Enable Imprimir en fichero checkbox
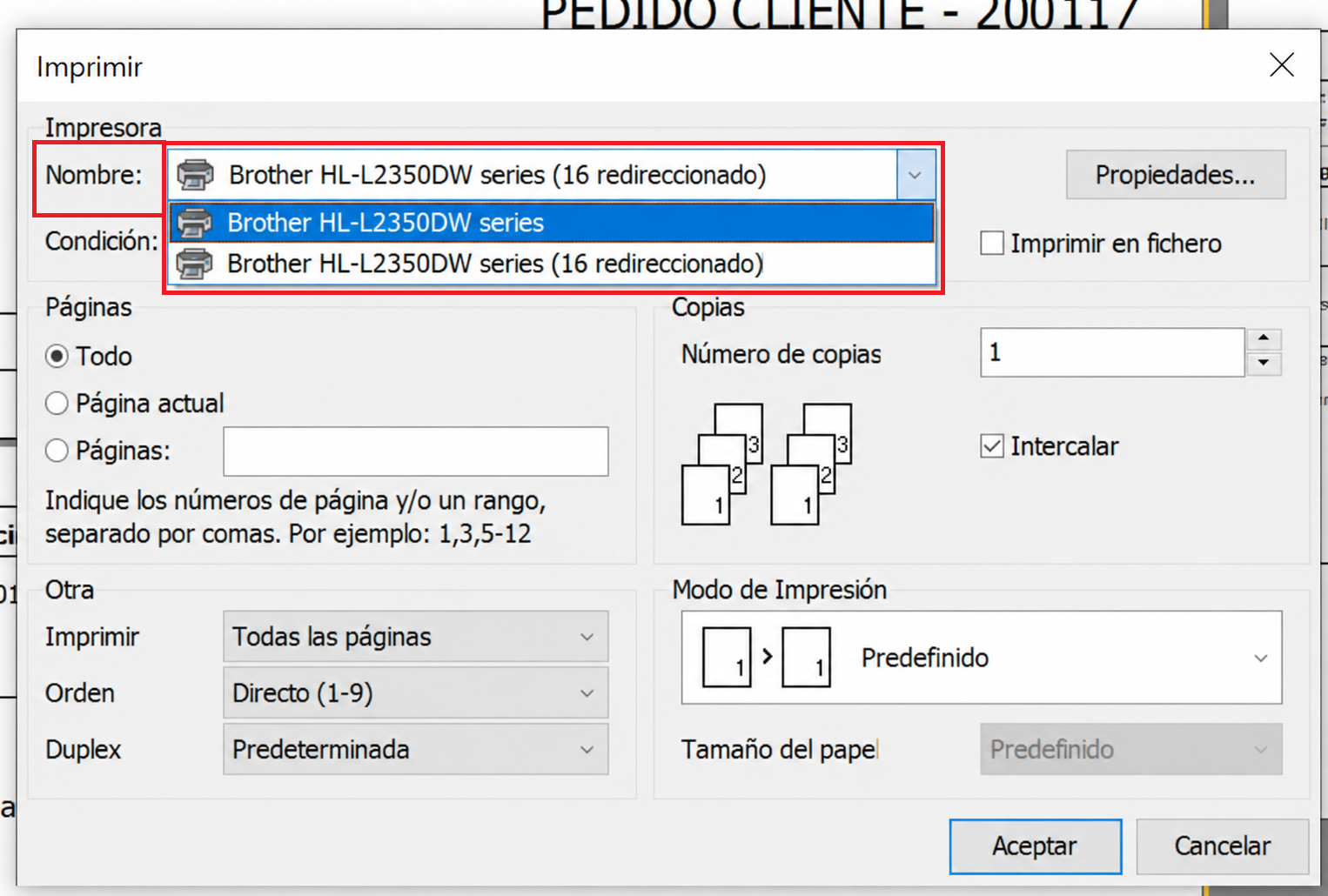The height and width of the screenshot is (896, 1328). (991, 244)
